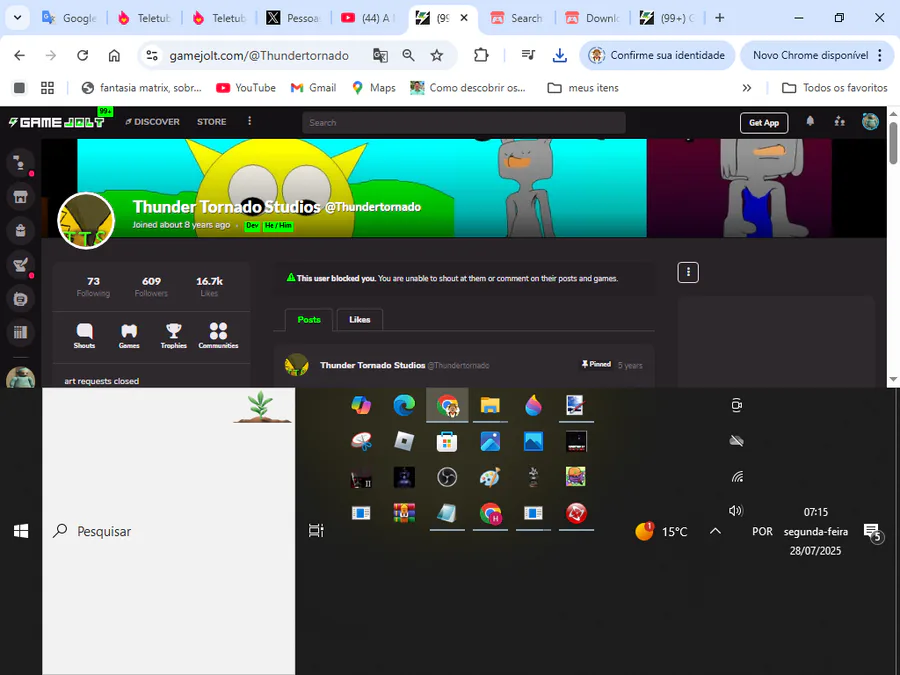
Task: Switch to the Likes tab
Action: pos(359,320)
